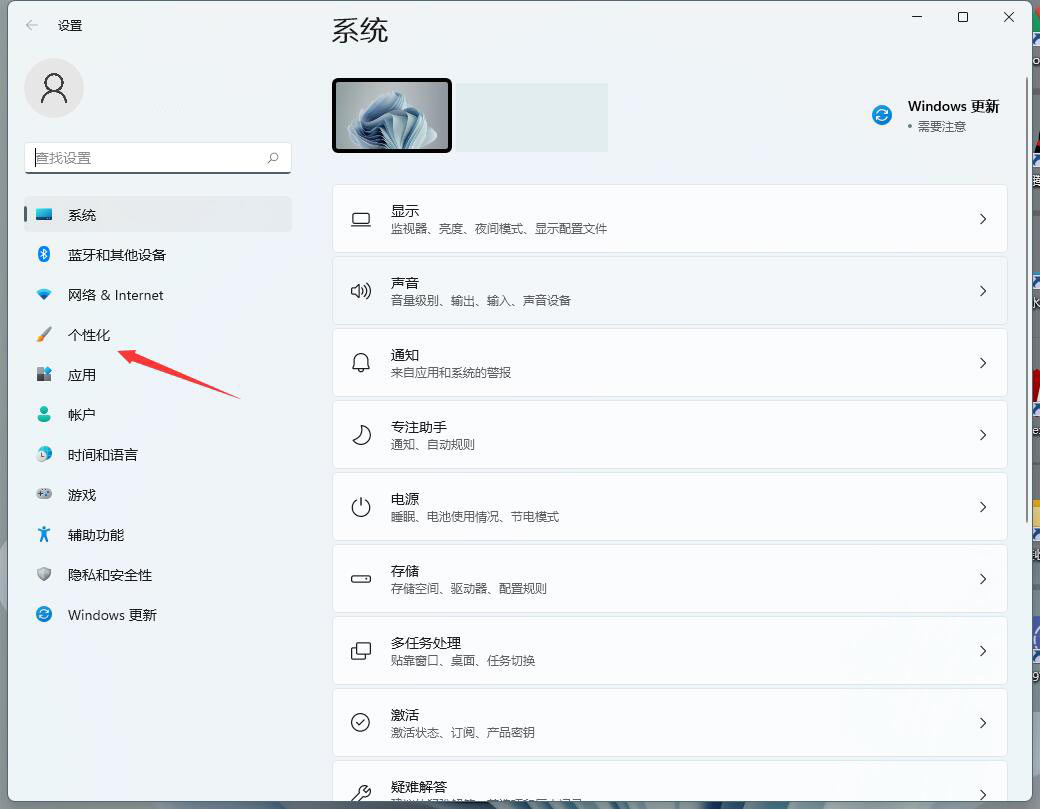Switch to 游戏 in the sidebar
The height and width of the screenshot is (809, 1040).
click(x=82, y=494)
